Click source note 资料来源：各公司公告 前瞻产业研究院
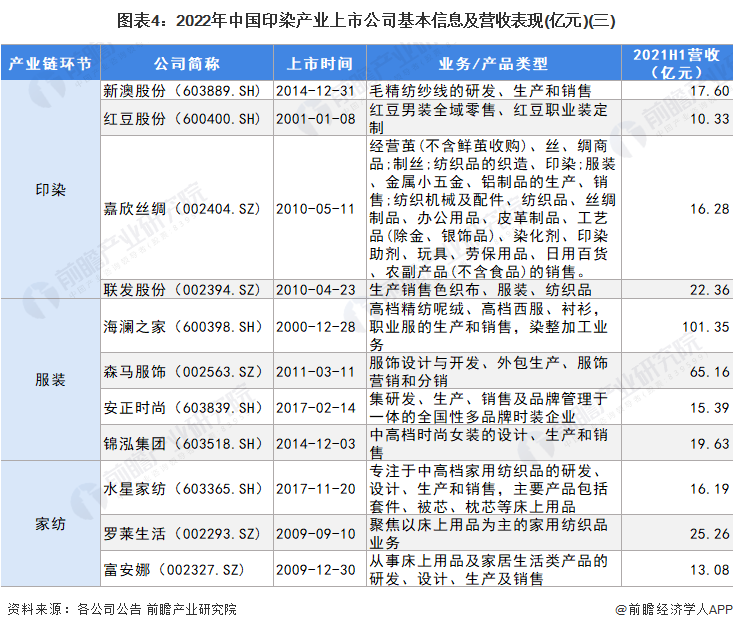 122,609
